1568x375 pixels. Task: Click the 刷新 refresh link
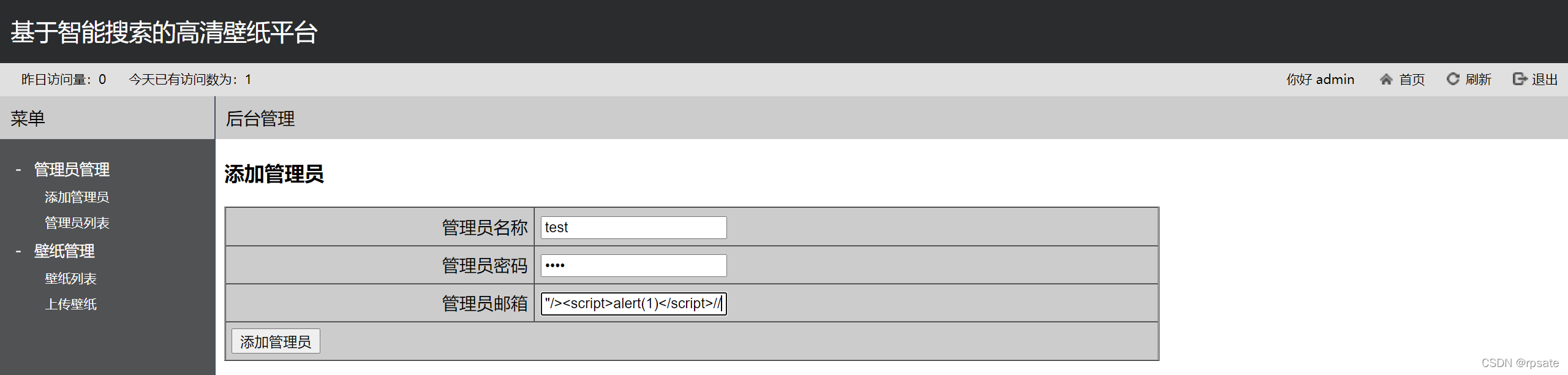tap(1478, 80)
